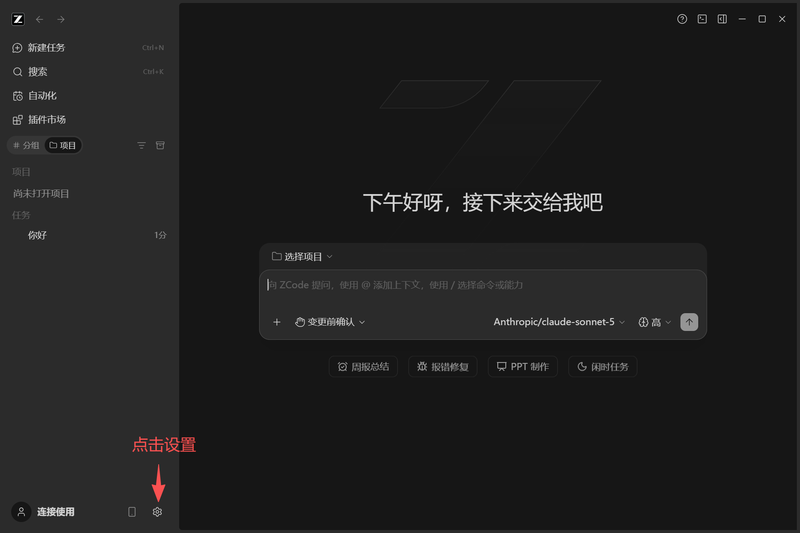
Task: Open the mobile device icon
Action: (x=132, y=512)
